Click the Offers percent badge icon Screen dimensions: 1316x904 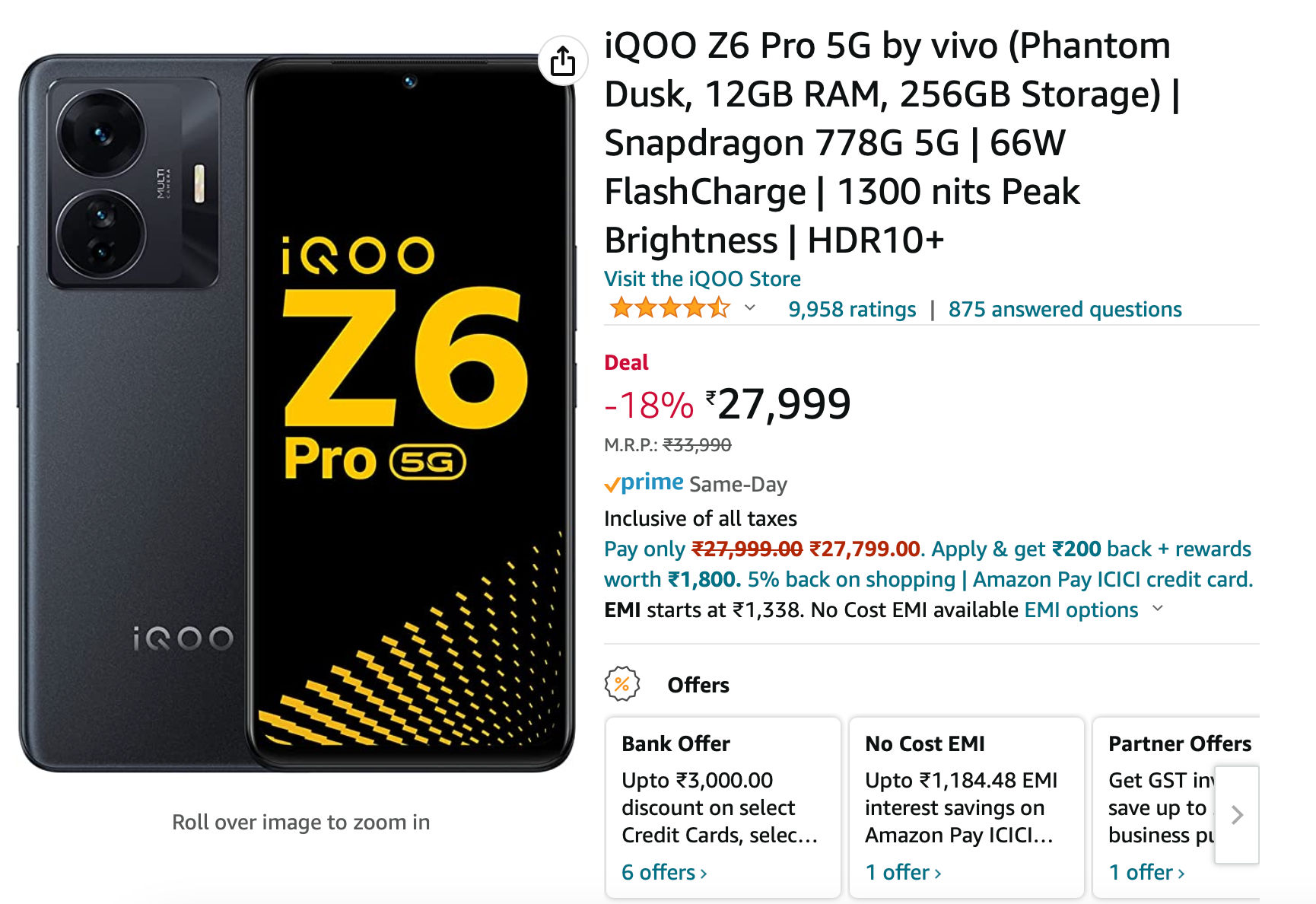(x=622, y=684)
